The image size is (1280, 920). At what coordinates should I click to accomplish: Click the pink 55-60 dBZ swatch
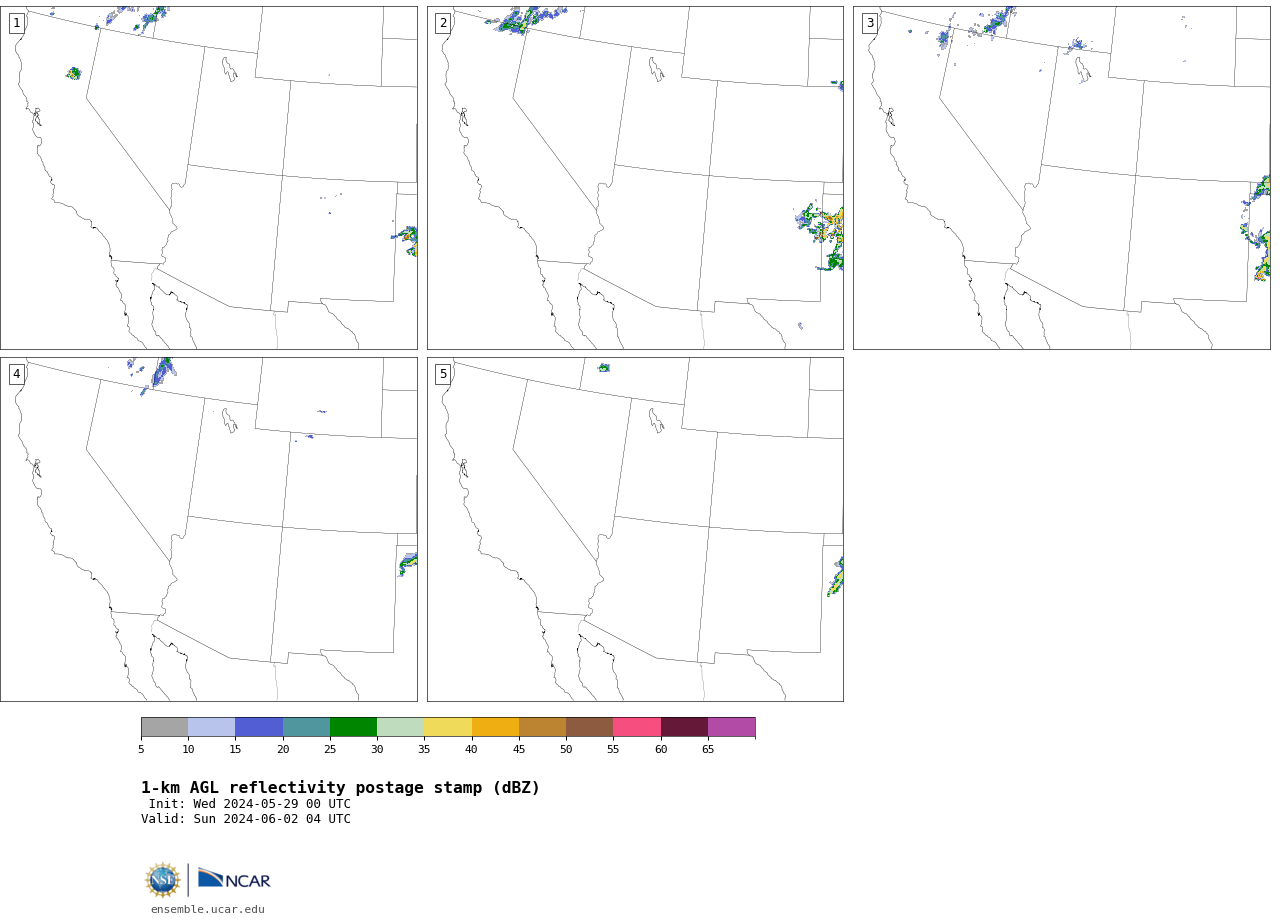637,727
